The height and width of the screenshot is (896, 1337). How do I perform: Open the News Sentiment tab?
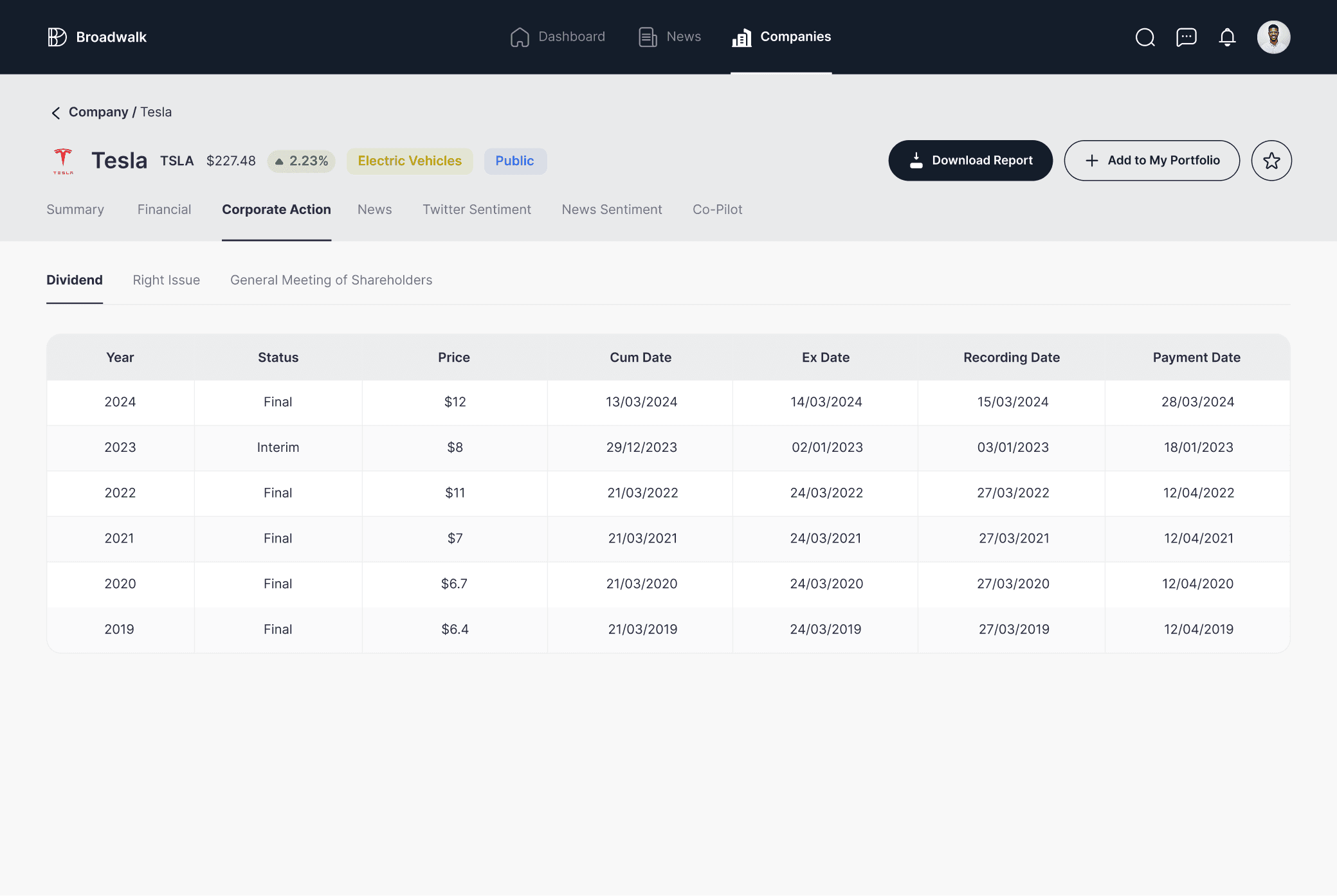[x=612, y=210]
